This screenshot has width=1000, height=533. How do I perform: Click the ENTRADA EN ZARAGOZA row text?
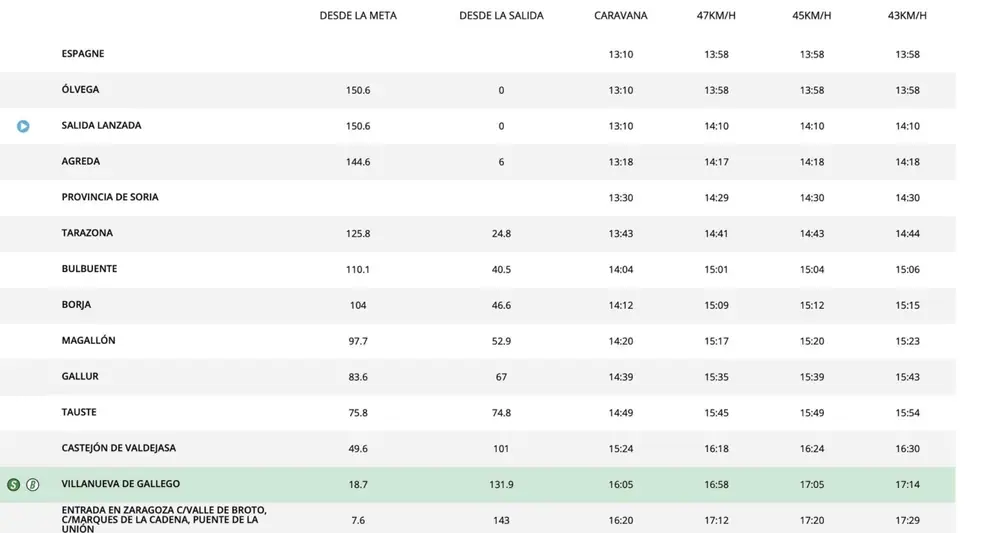coord(164,519)
